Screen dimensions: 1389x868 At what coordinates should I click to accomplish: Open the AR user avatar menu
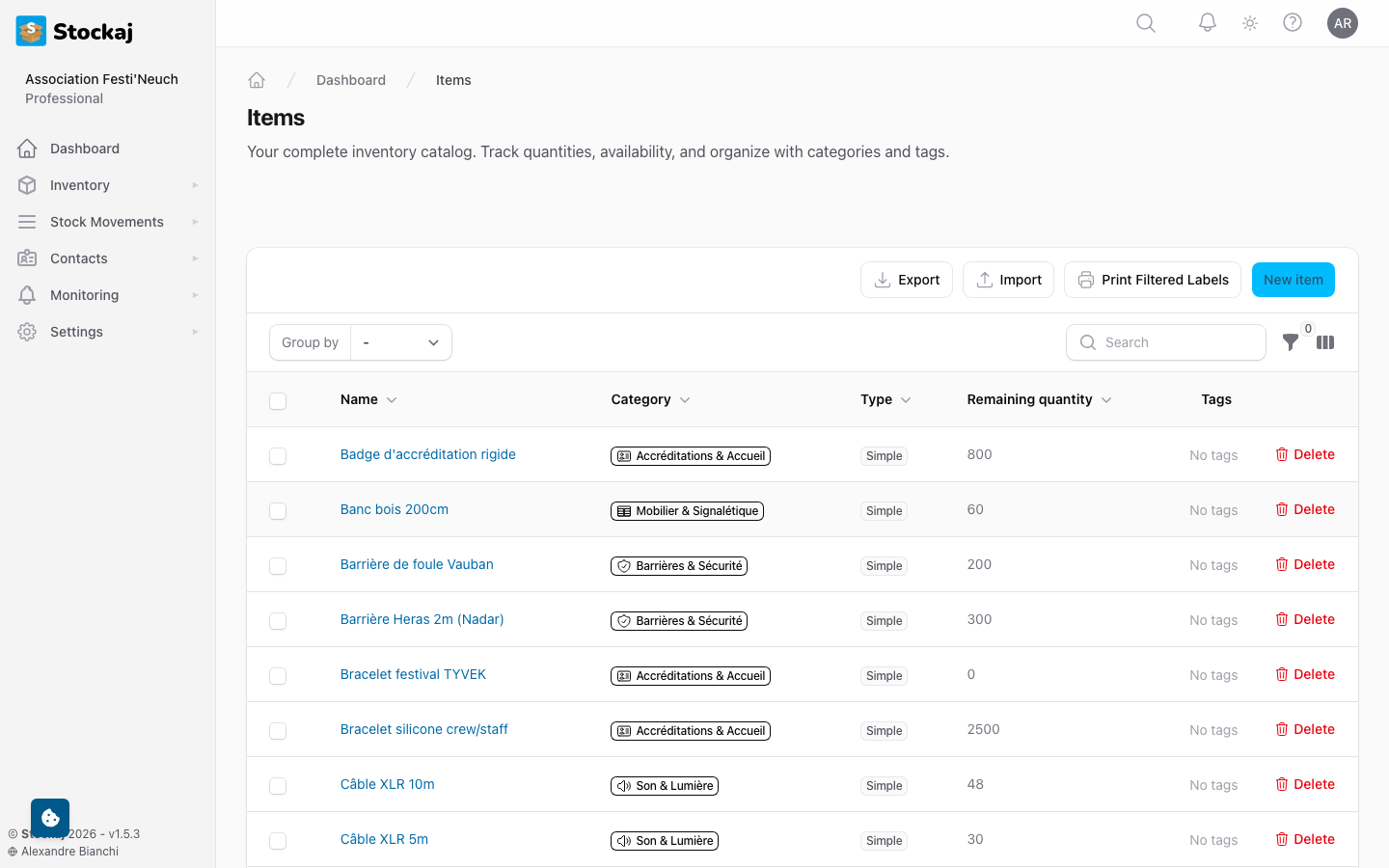coord(1343,23)
